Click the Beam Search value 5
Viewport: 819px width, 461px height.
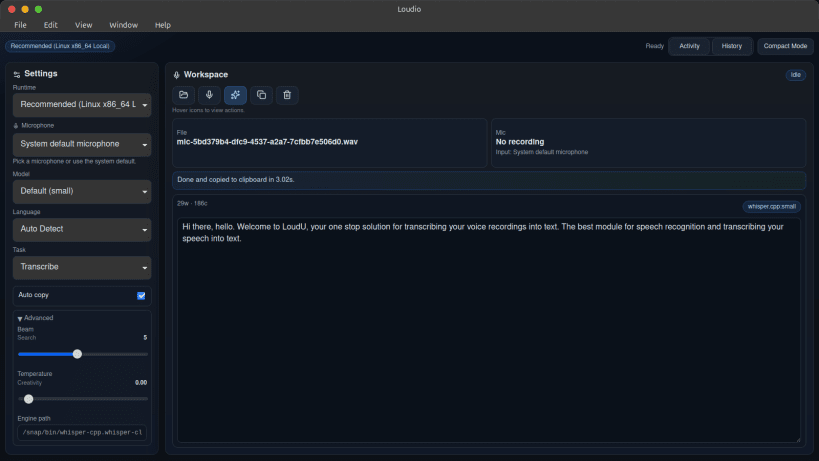tap(145, 338)
